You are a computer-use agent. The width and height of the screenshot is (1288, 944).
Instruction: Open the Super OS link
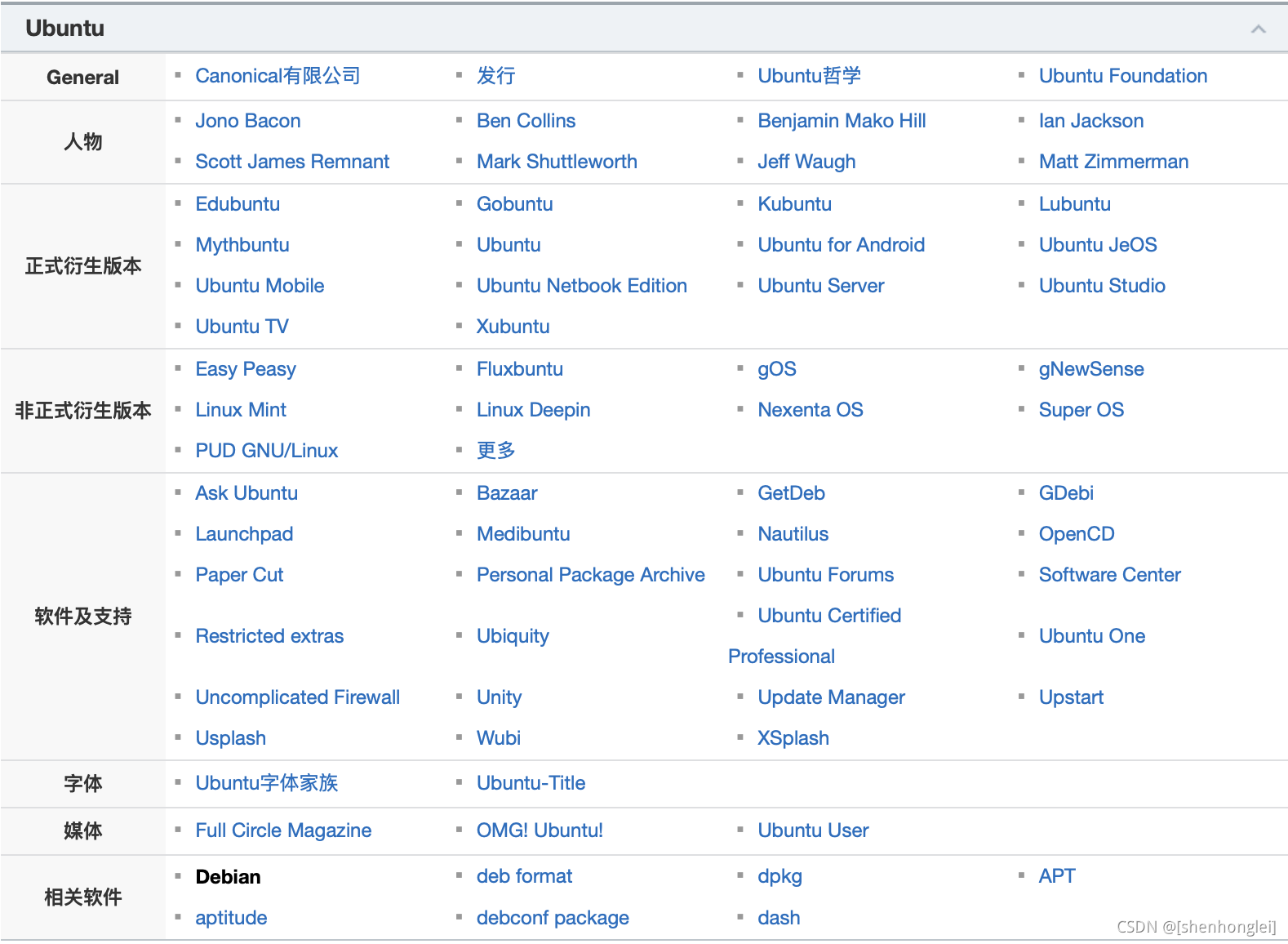[1081, 410]
